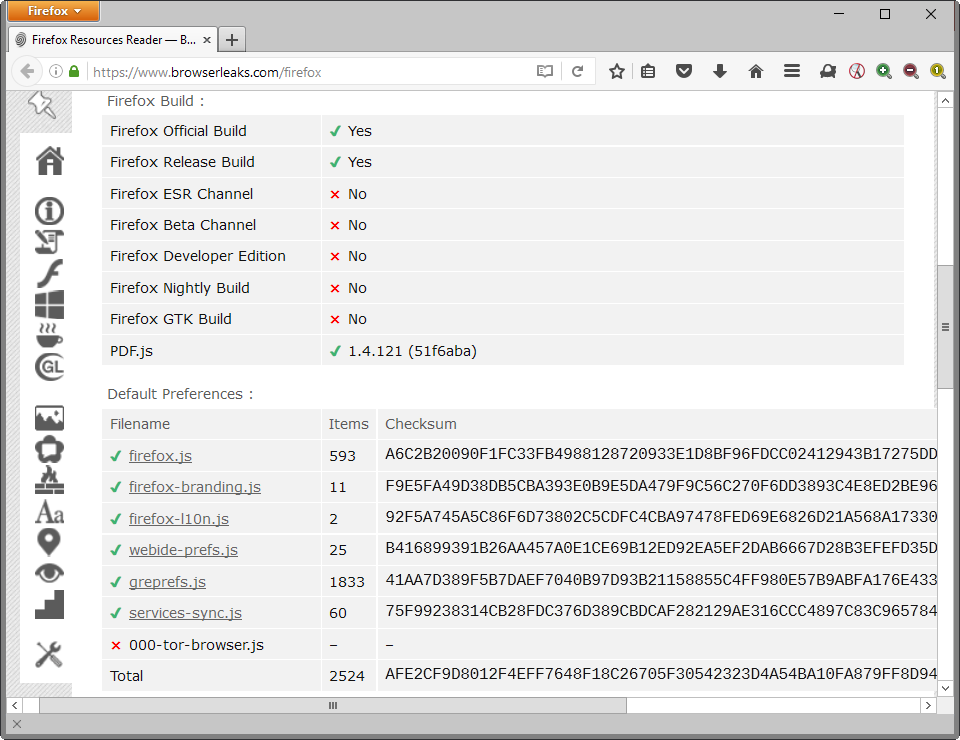
Task: Open the firefox-branding.js link
Action: tap(195, 487)
